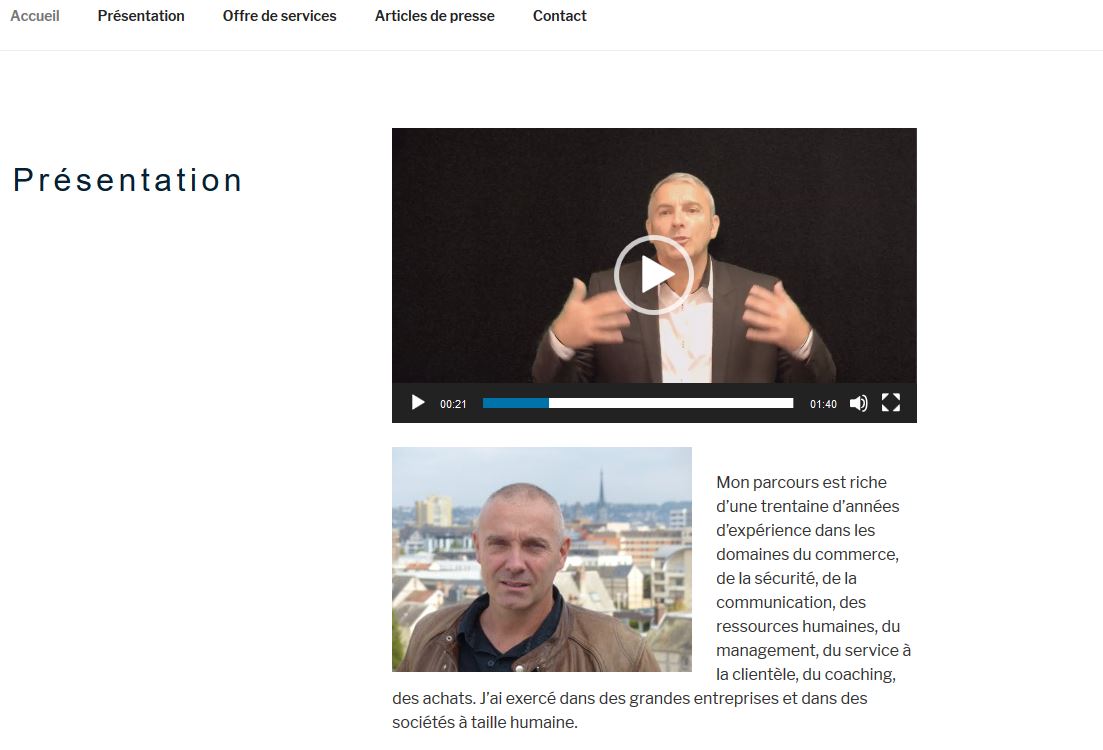Open Offre de services in navigation
Screen dimensions: 1103x750
pos(279,15)
